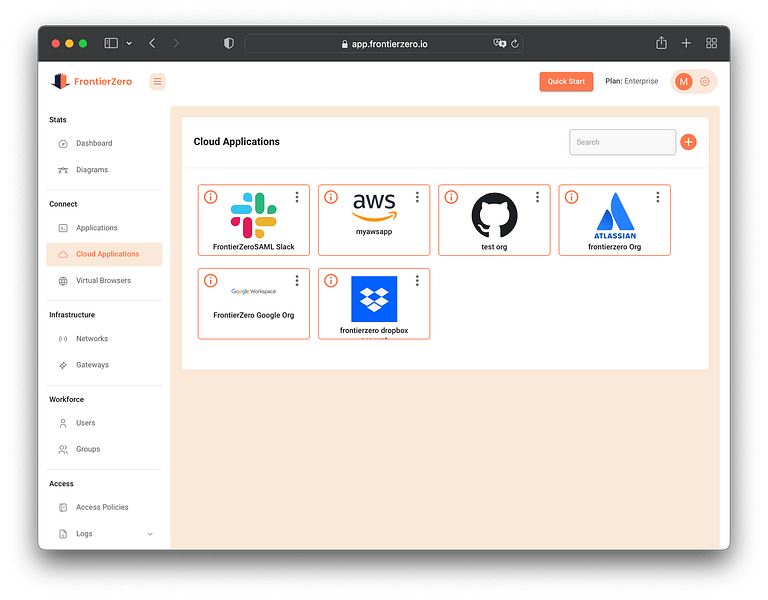This screenshot has height=600, width=768.
Task: Click the frontierzero dropbox label
Action: tap(374, 331)
